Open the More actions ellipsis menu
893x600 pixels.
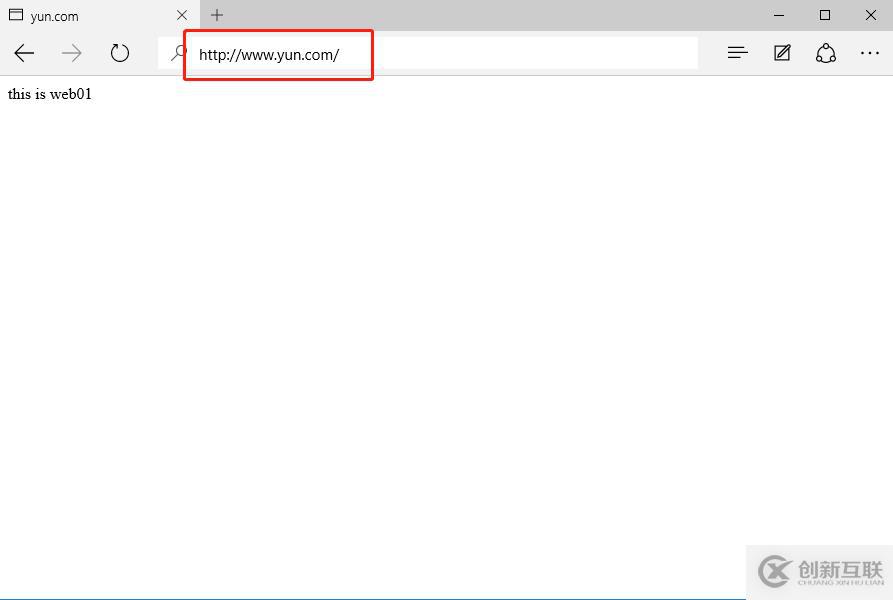pyautogui.click(x=870, y=53)
